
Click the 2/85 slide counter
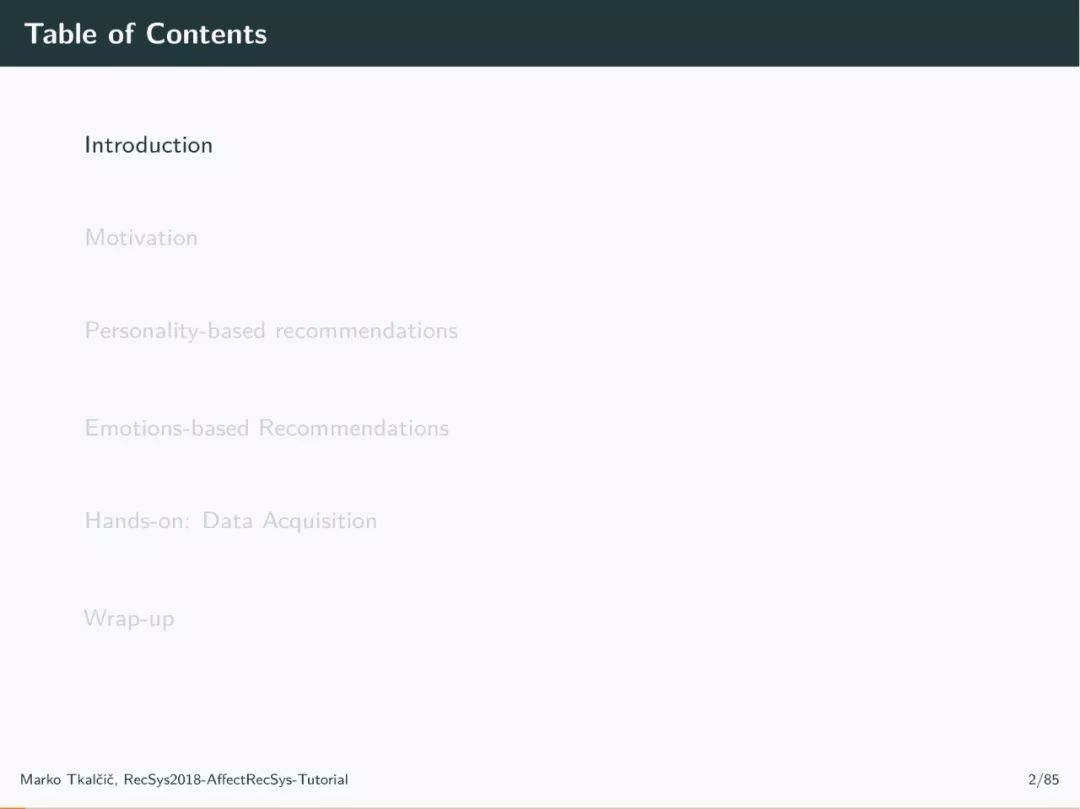pyautogui.click(x=1043, y=779)
